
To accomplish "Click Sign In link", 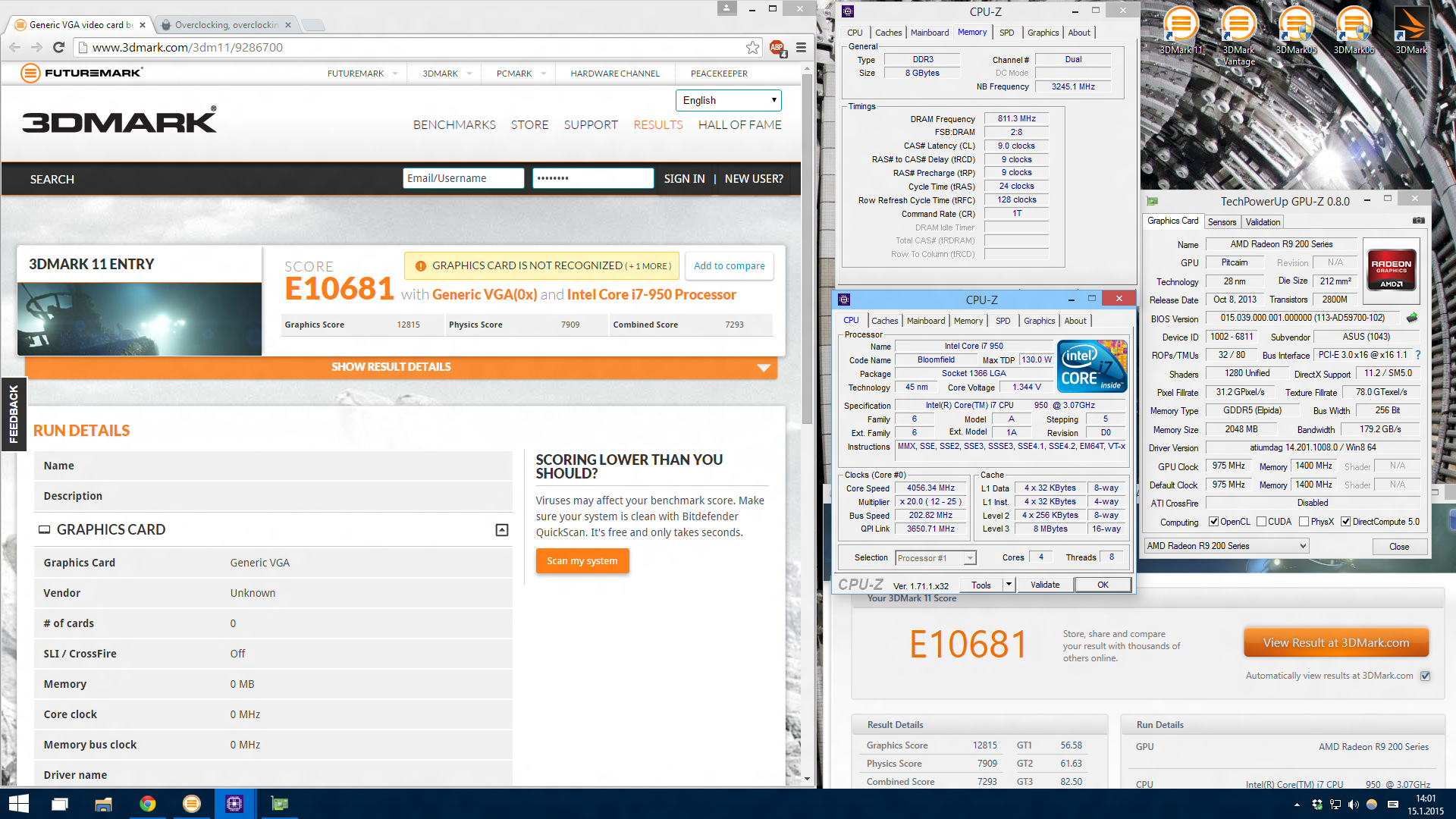I will tap(684, 179).
